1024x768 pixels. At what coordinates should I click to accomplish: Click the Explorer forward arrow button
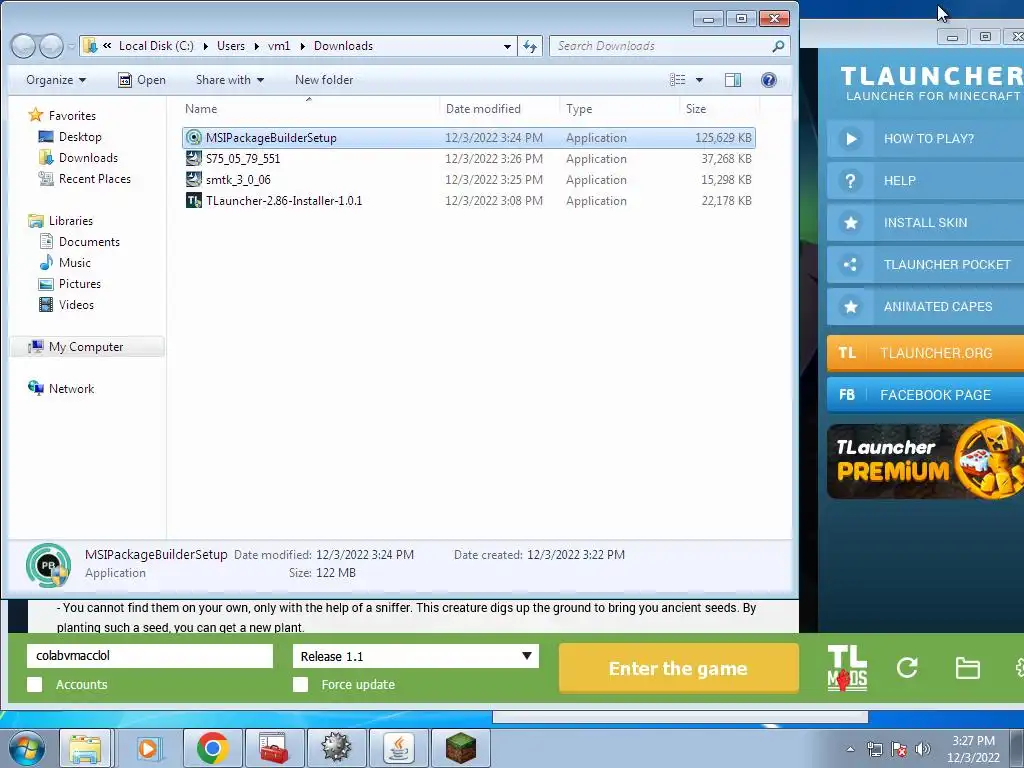coord(51,46)
